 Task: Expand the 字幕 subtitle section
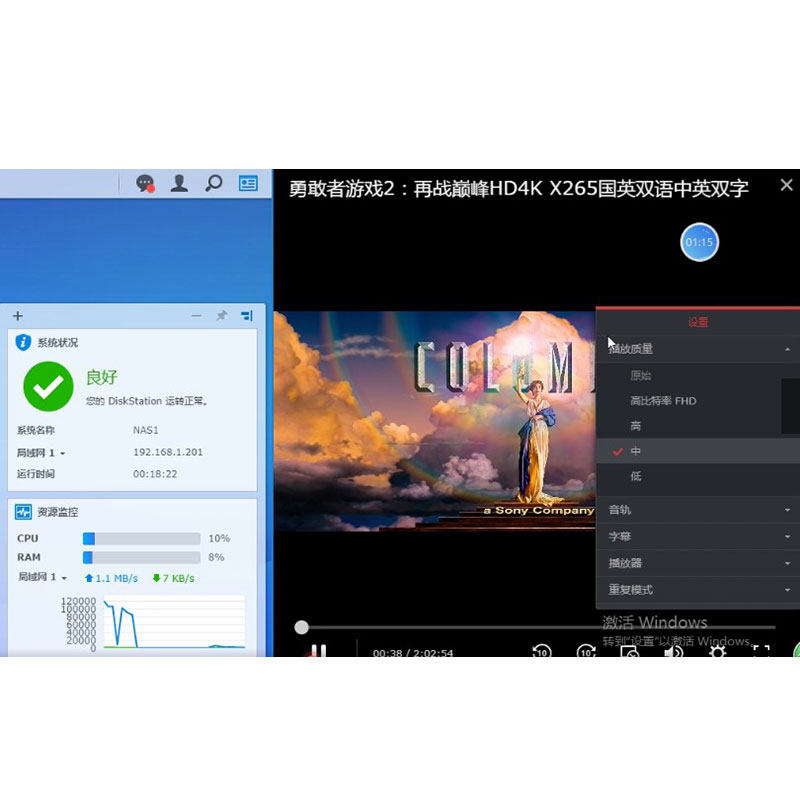pos(698,536)
